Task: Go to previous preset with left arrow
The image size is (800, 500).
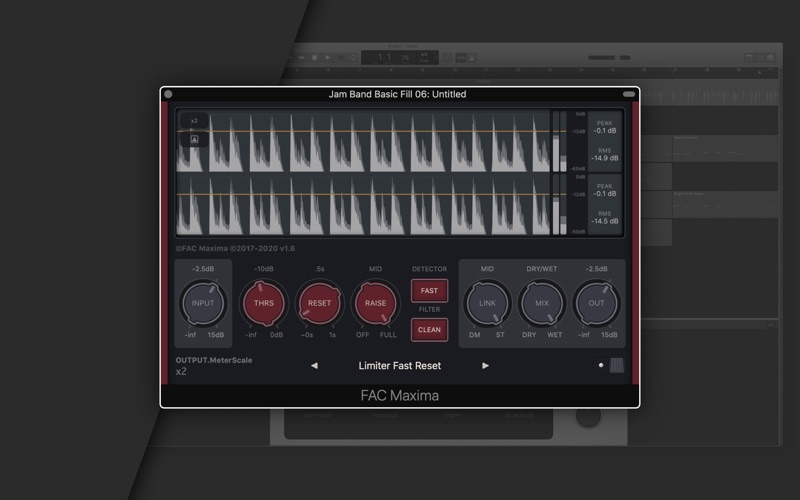Action: [x=314, y=365]
